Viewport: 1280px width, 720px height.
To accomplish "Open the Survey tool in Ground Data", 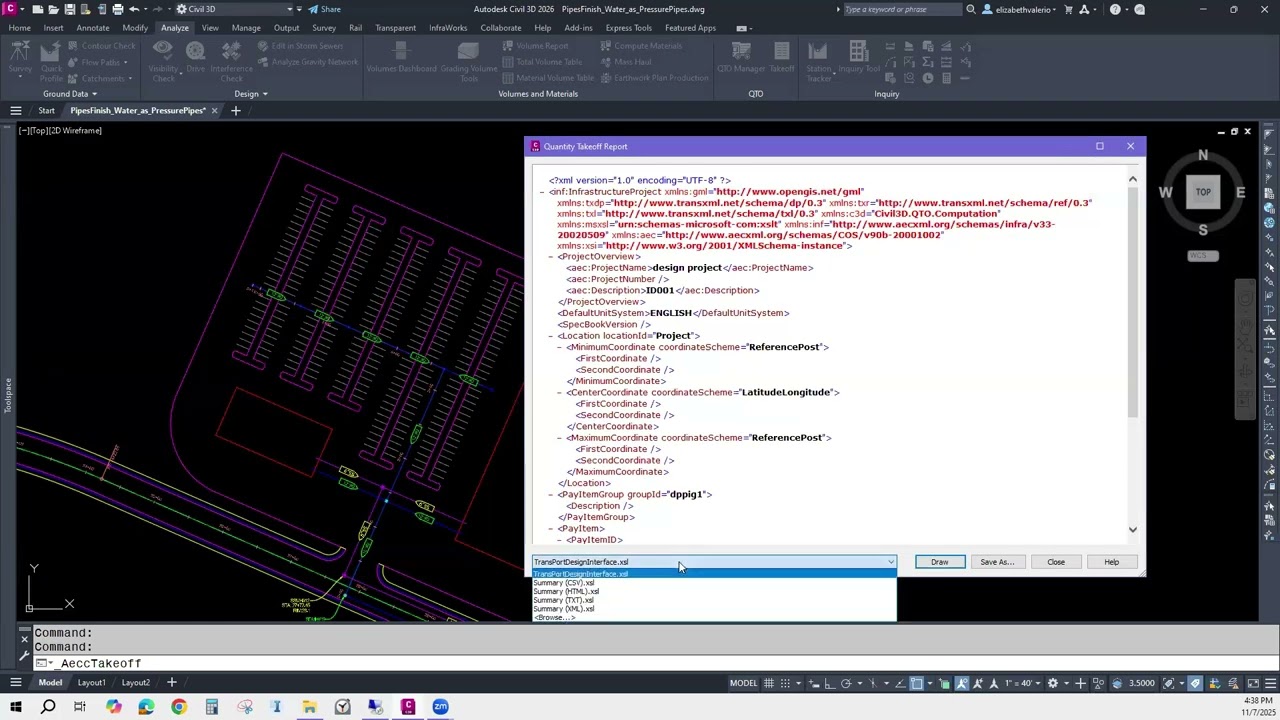I will [20, 59].
